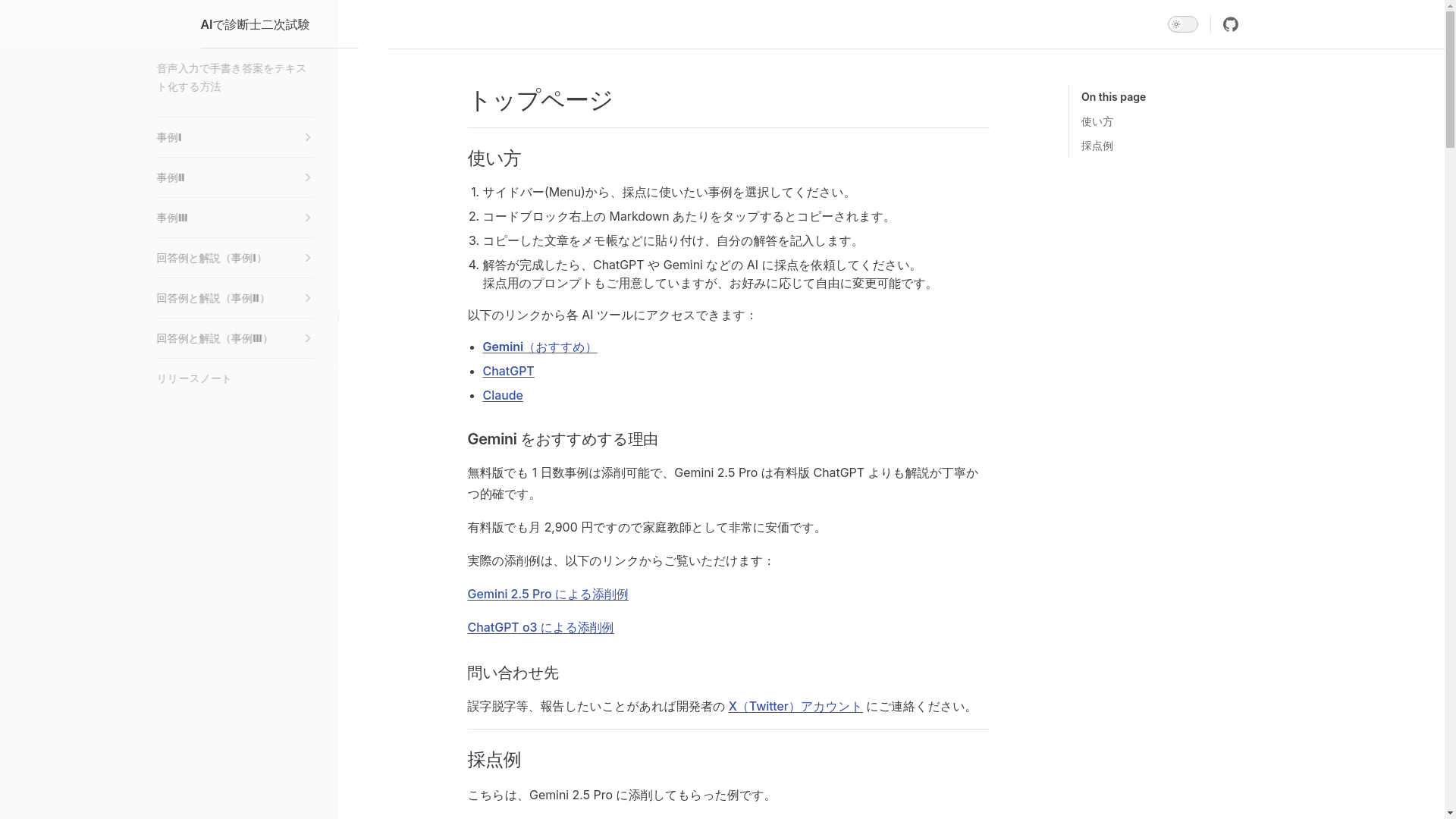This screenshot has width=1456, height=819.
Task: Click the 使い方 section heading
Action: point(494,158)
